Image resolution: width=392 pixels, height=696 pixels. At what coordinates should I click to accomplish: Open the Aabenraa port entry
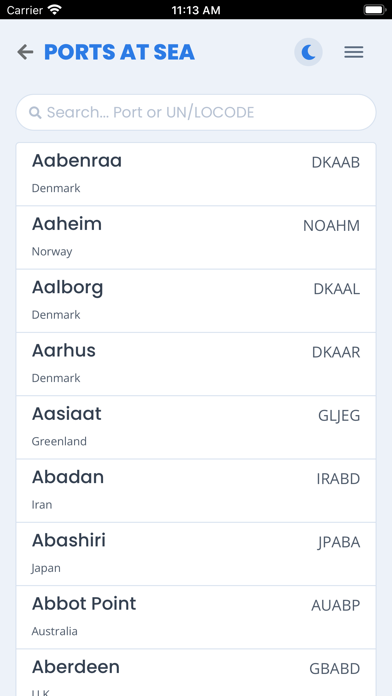point(196,174)
